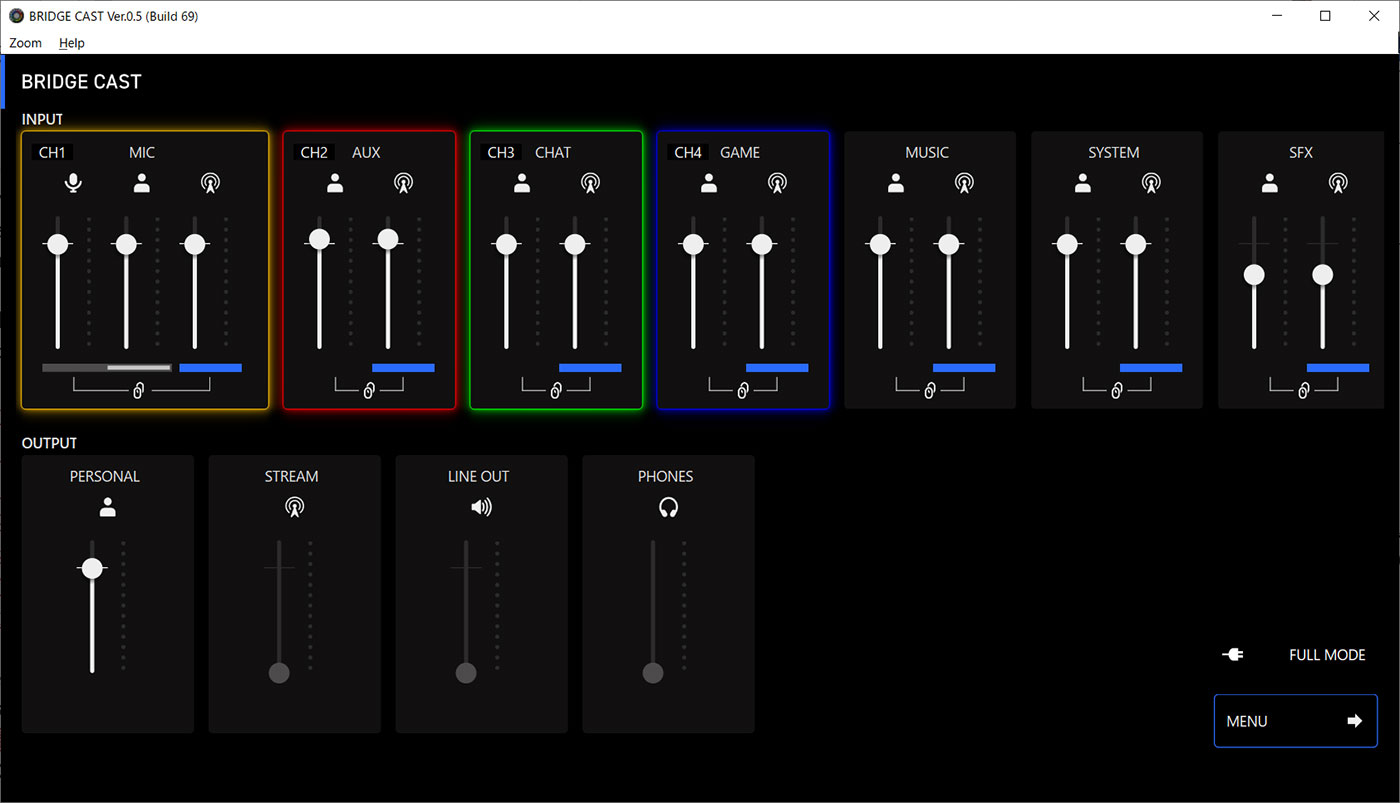Click the FULL MODE label
The image size is (1400, 803).
click(x=1327, y=655)
